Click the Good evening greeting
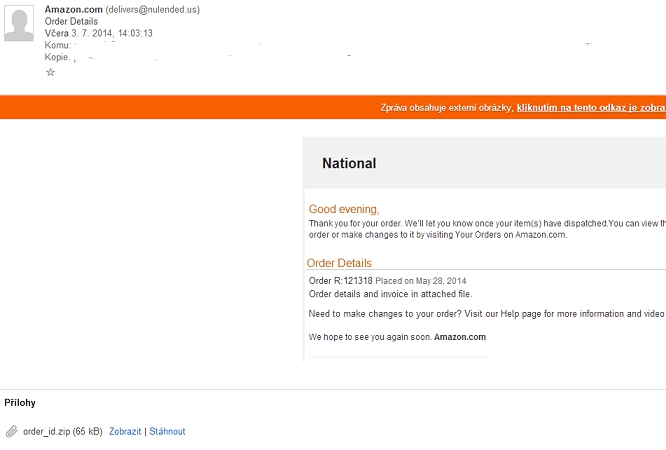 pos(344,209)
